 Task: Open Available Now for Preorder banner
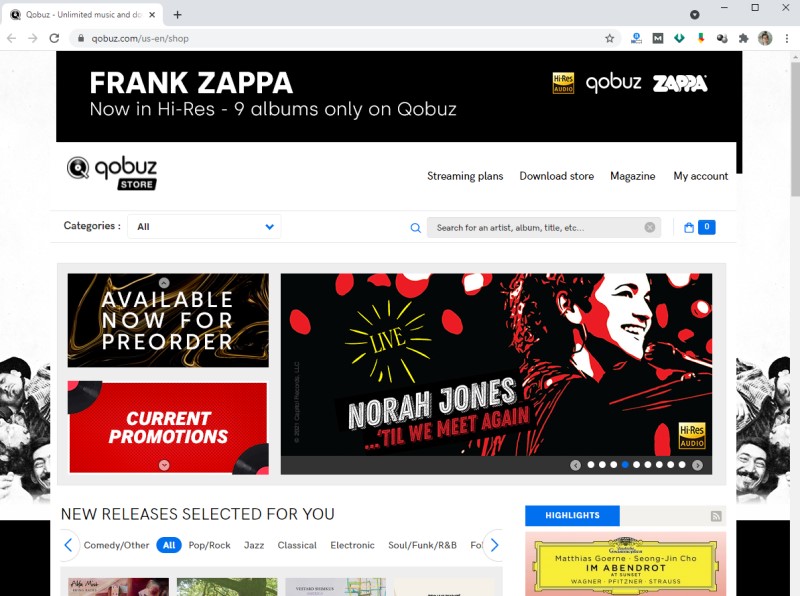coord(168,320)
